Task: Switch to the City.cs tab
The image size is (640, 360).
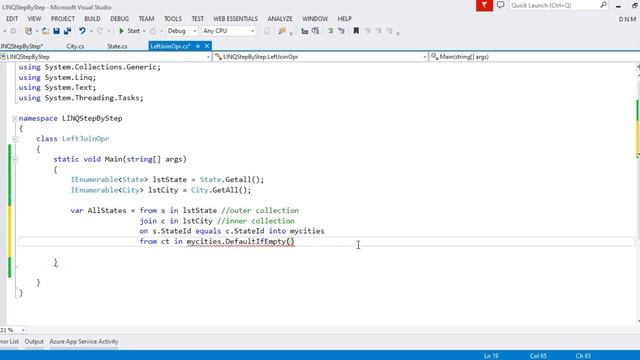Action: click(x=75, y=46)
